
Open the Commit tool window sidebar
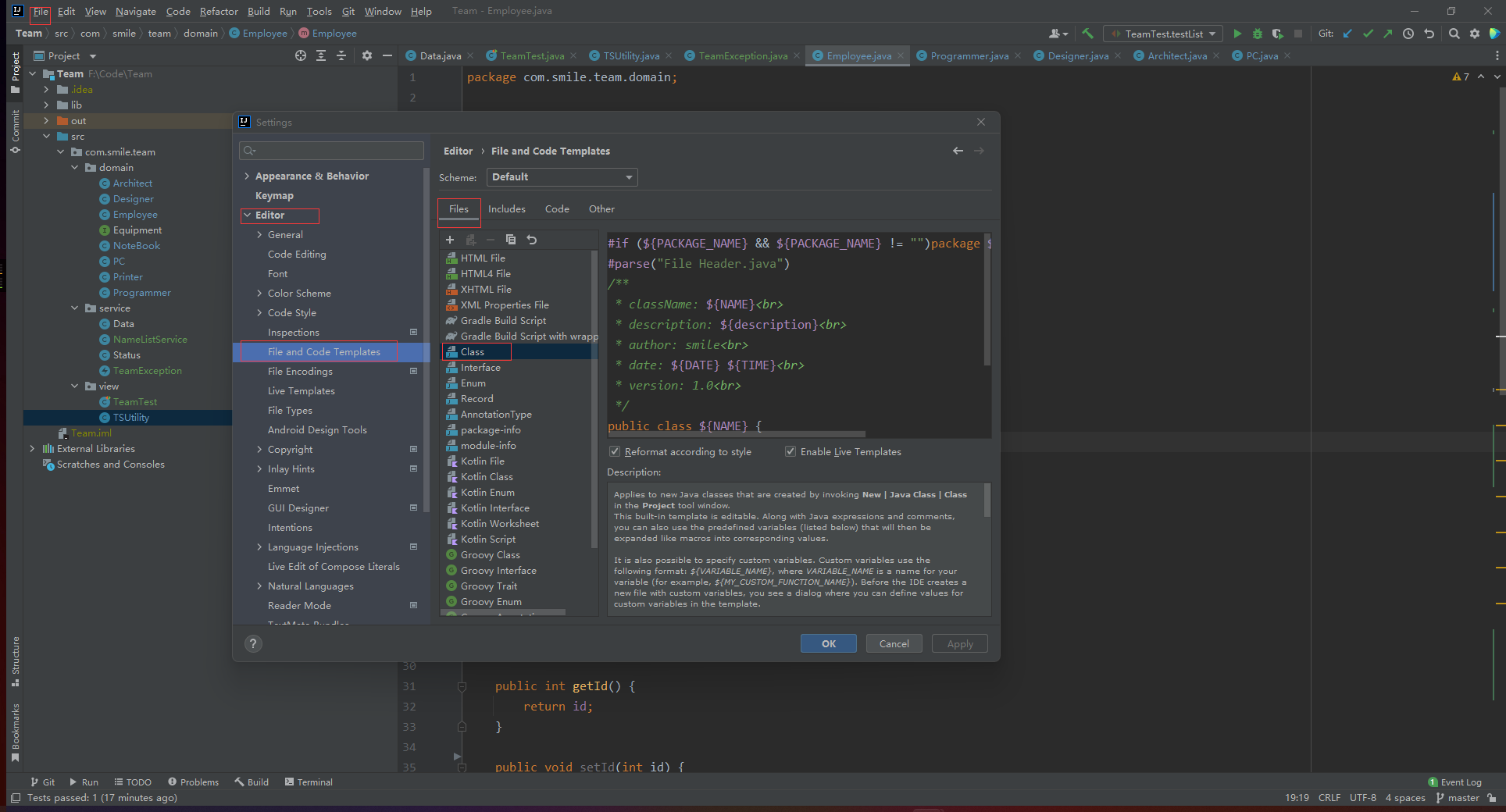[x=15, y=131]
